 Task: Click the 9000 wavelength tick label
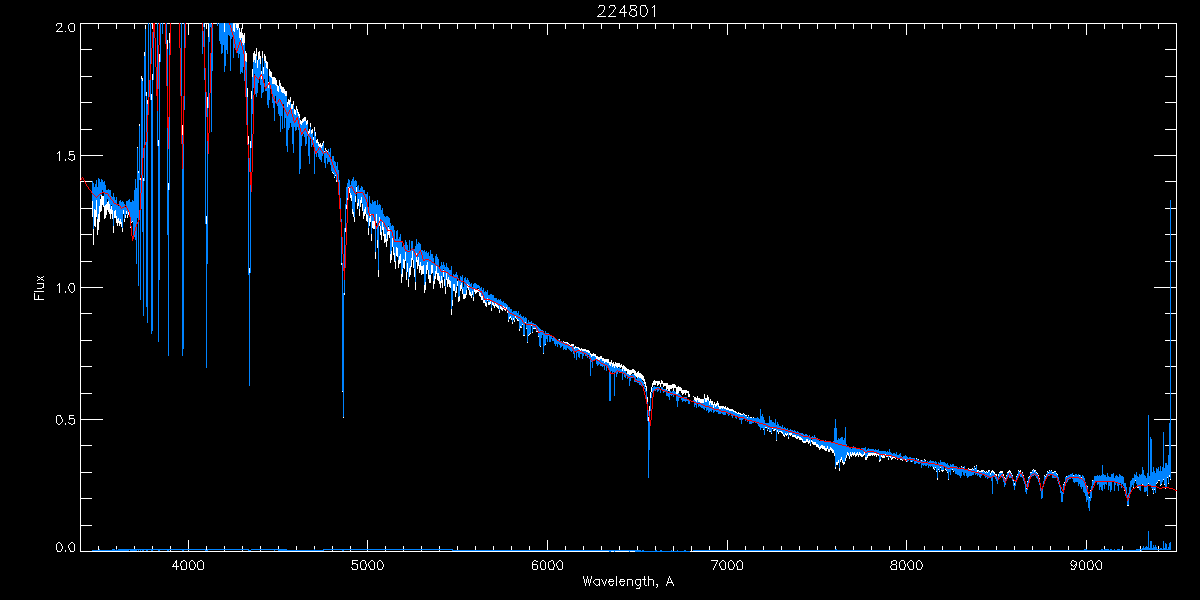click(1086, 565)
